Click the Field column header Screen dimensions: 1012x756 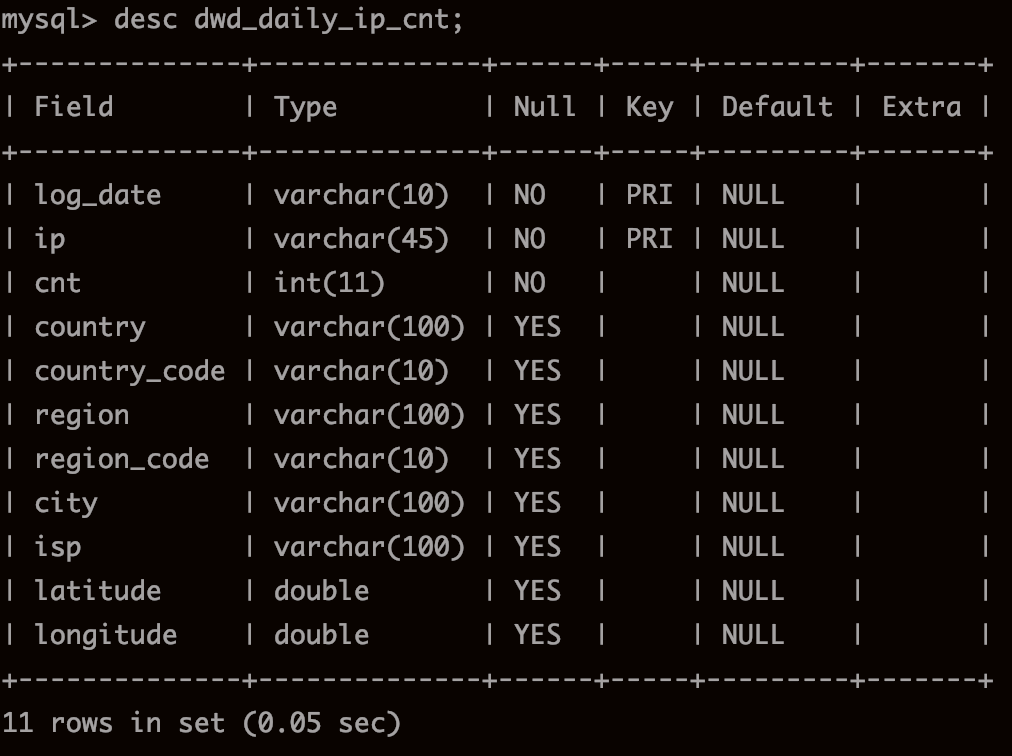tap(74, 107)
